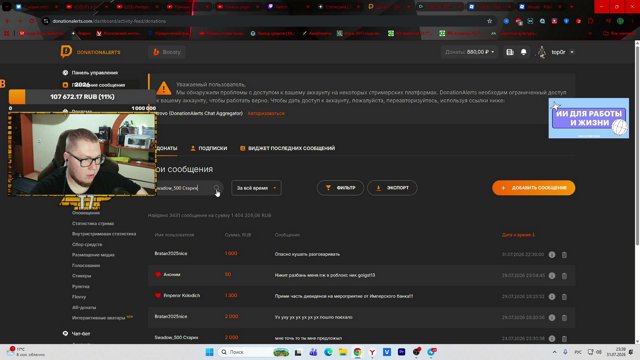Open Сбор средств in the sidebar
The image size is (640, 360).
click(x=87, y=244)
